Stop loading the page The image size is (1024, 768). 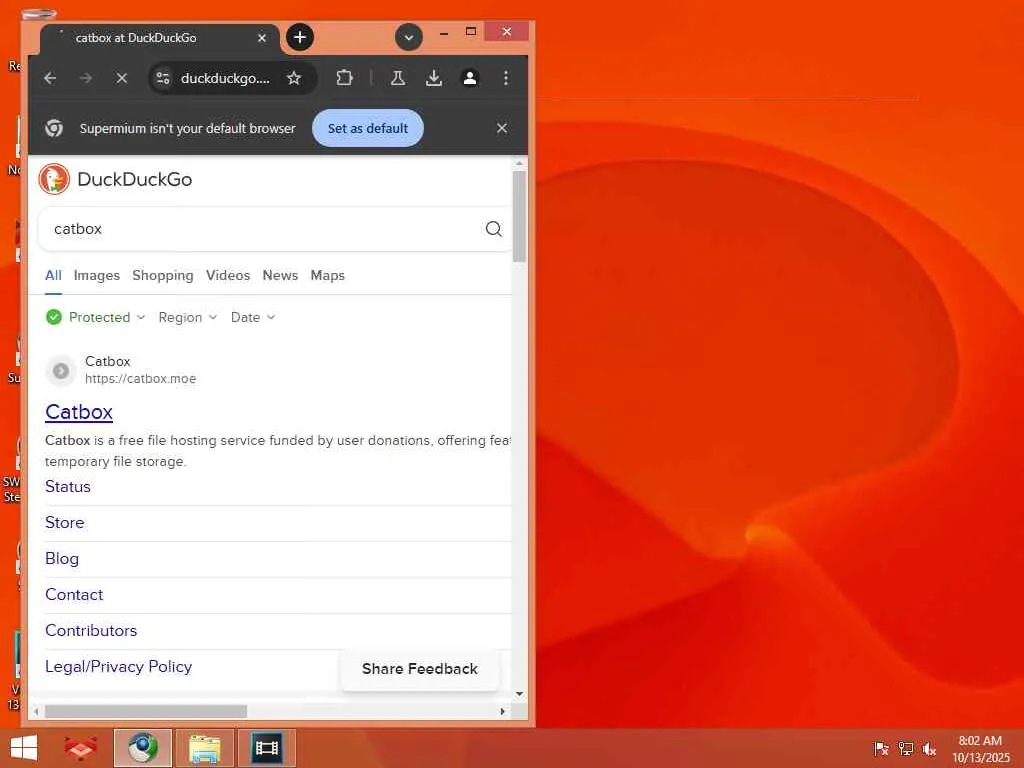pyautogui.click(x=121, y=78)
